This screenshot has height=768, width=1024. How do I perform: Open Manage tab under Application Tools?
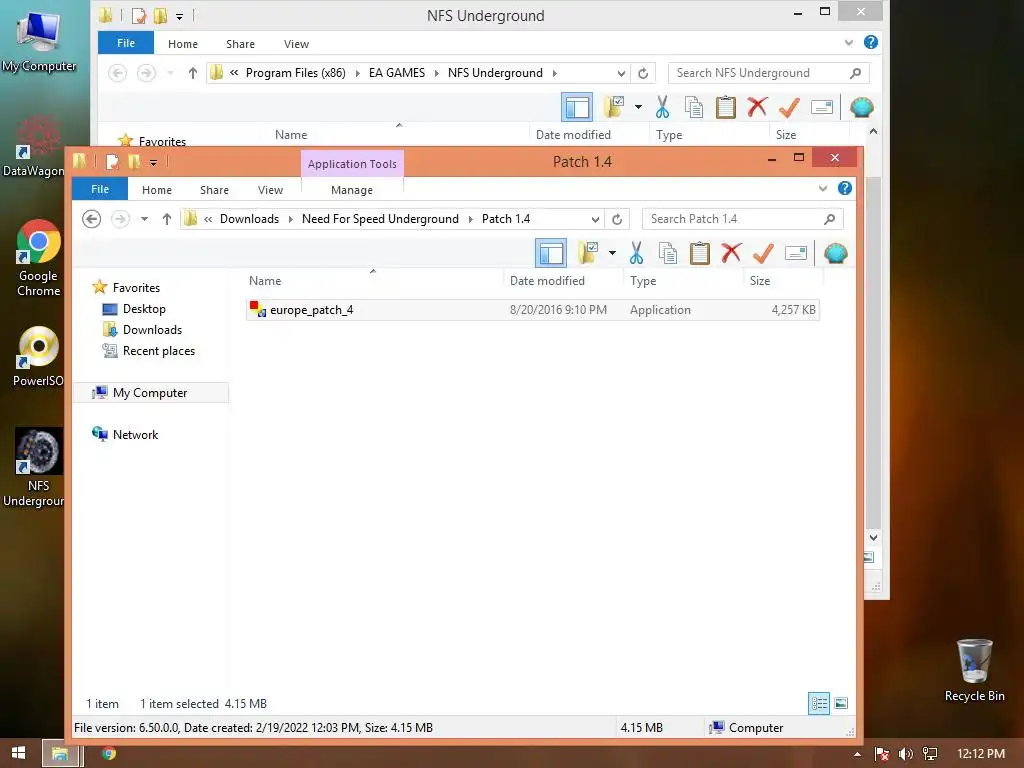(352, 190)
